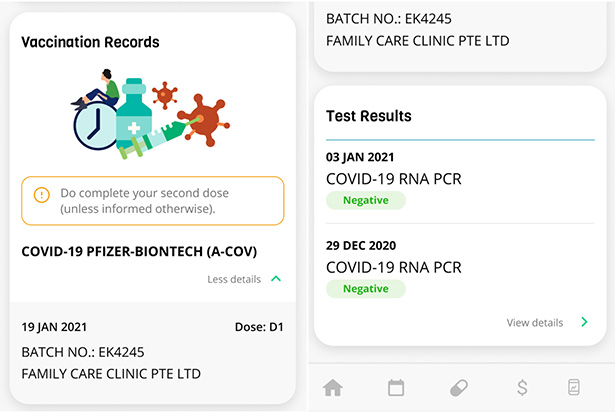Click the COVID-19 Pfizer-BioNTech vaccine heading
The height and width of the screenshot is (413, 615).
(x=139, y=251)
